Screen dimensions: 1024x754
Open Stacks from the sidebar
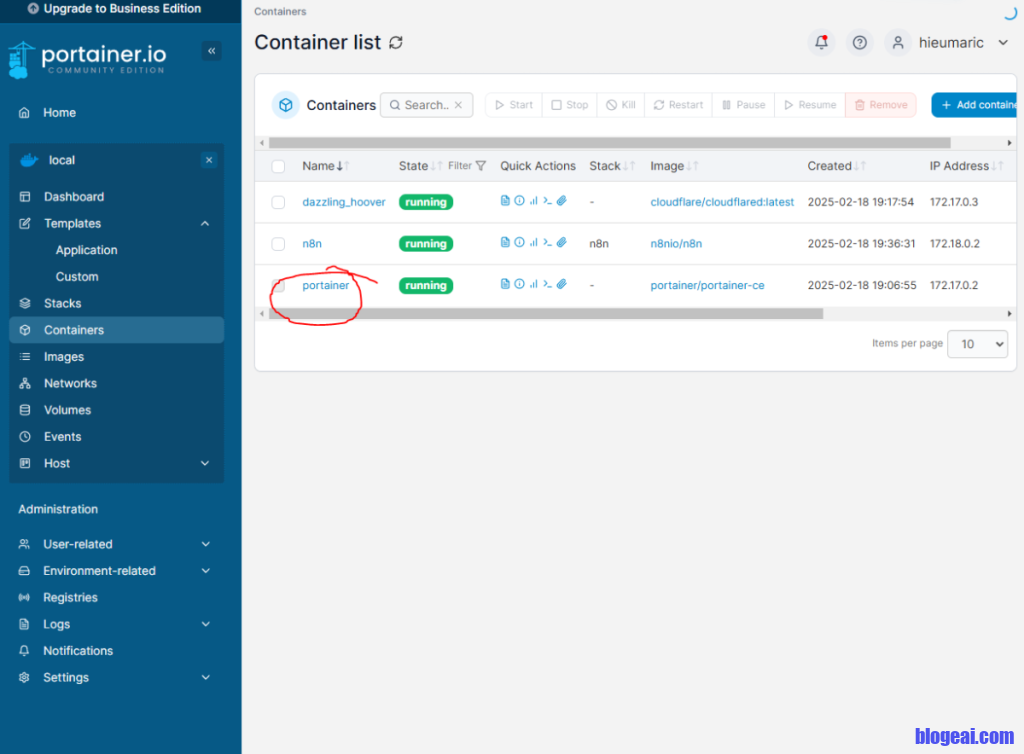click(x=62, y=303)
